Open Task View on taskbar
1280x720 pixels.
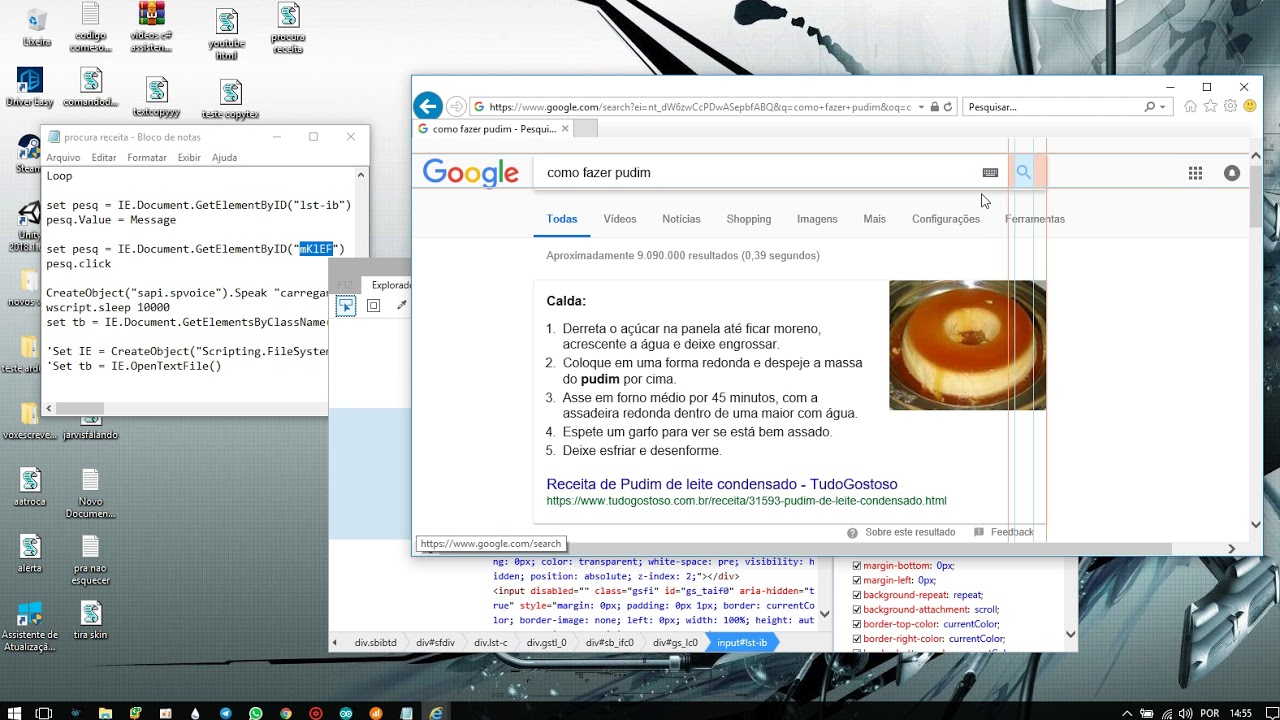[x=44, y=713]
